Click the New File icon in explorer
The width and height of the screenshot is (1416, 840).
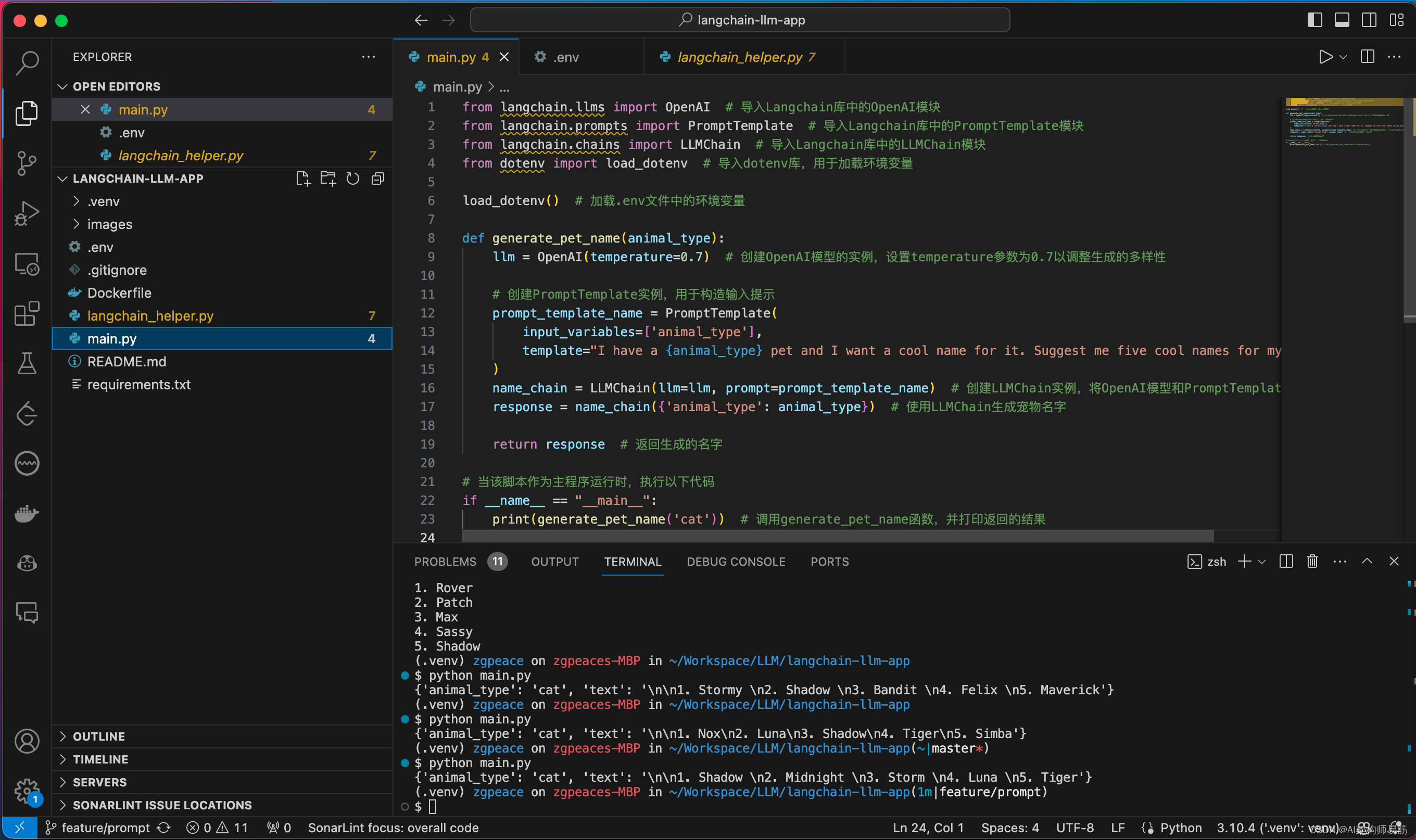[x=303, y=179]
